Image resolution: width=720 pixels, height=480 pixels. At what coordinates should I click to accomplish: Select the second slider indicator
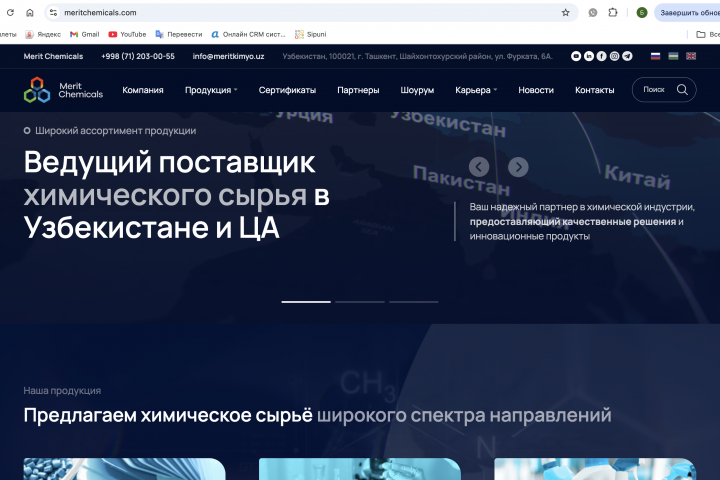pos(360,302)
